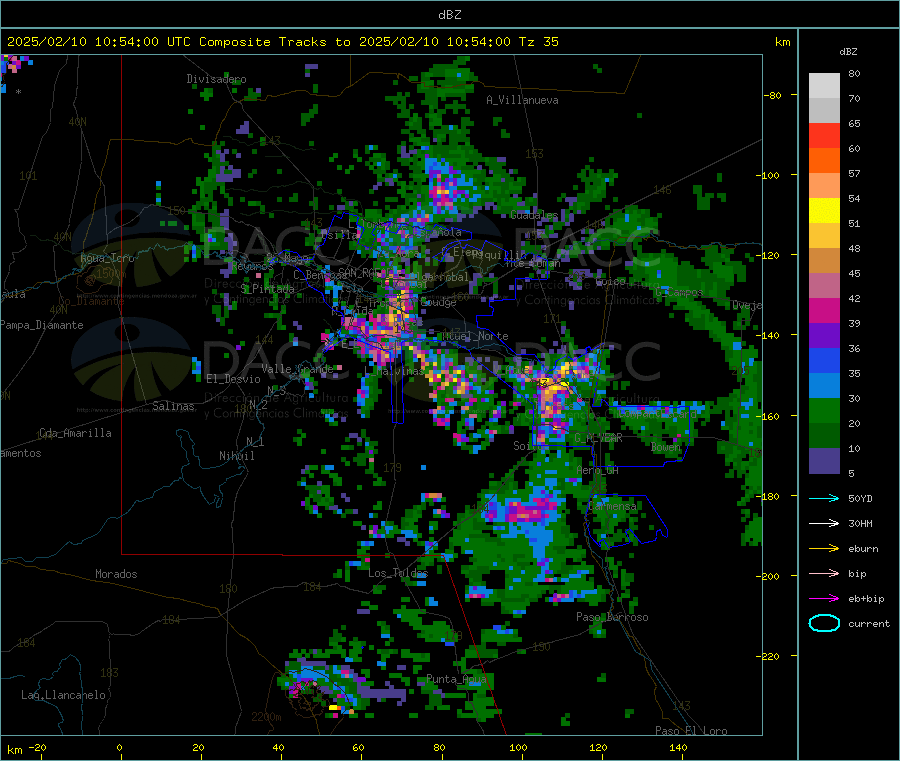Click the 'Bowen' map label
The height and width of the screenshot is (761, 900).
click(666, 446)
